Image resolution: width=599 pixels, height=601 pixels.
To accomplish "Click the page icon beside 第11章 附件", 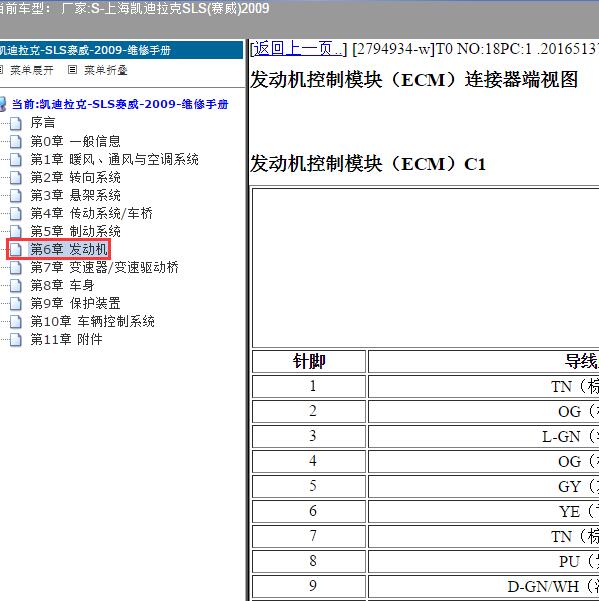I will [16, 339].
